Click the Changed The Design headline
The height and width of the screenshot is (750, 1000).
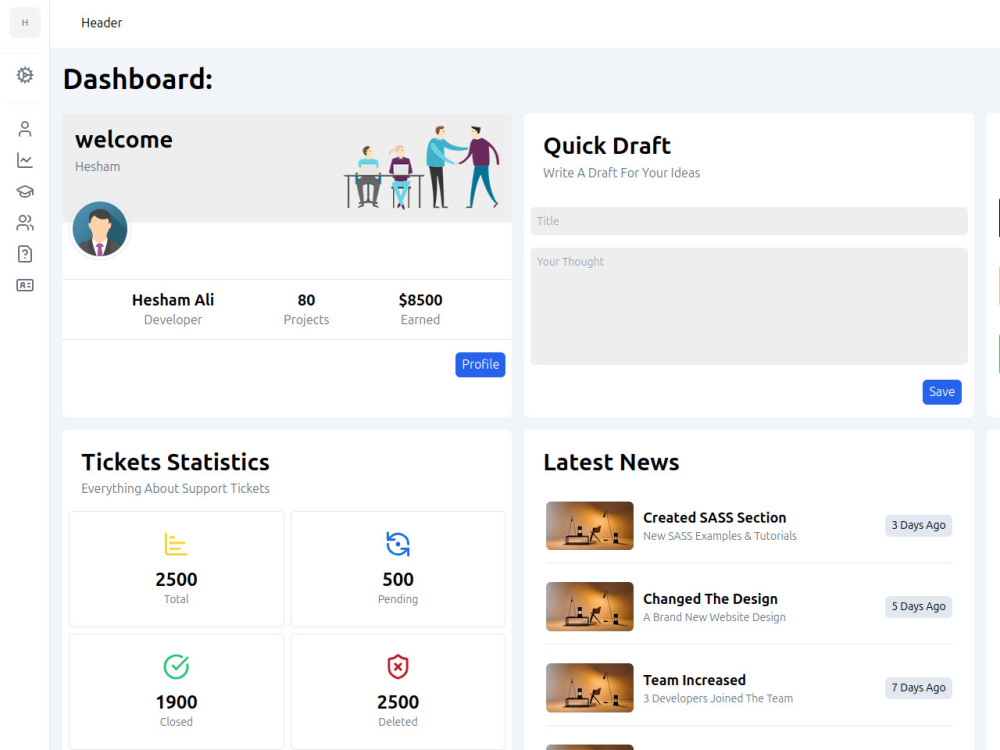(710, 599)
